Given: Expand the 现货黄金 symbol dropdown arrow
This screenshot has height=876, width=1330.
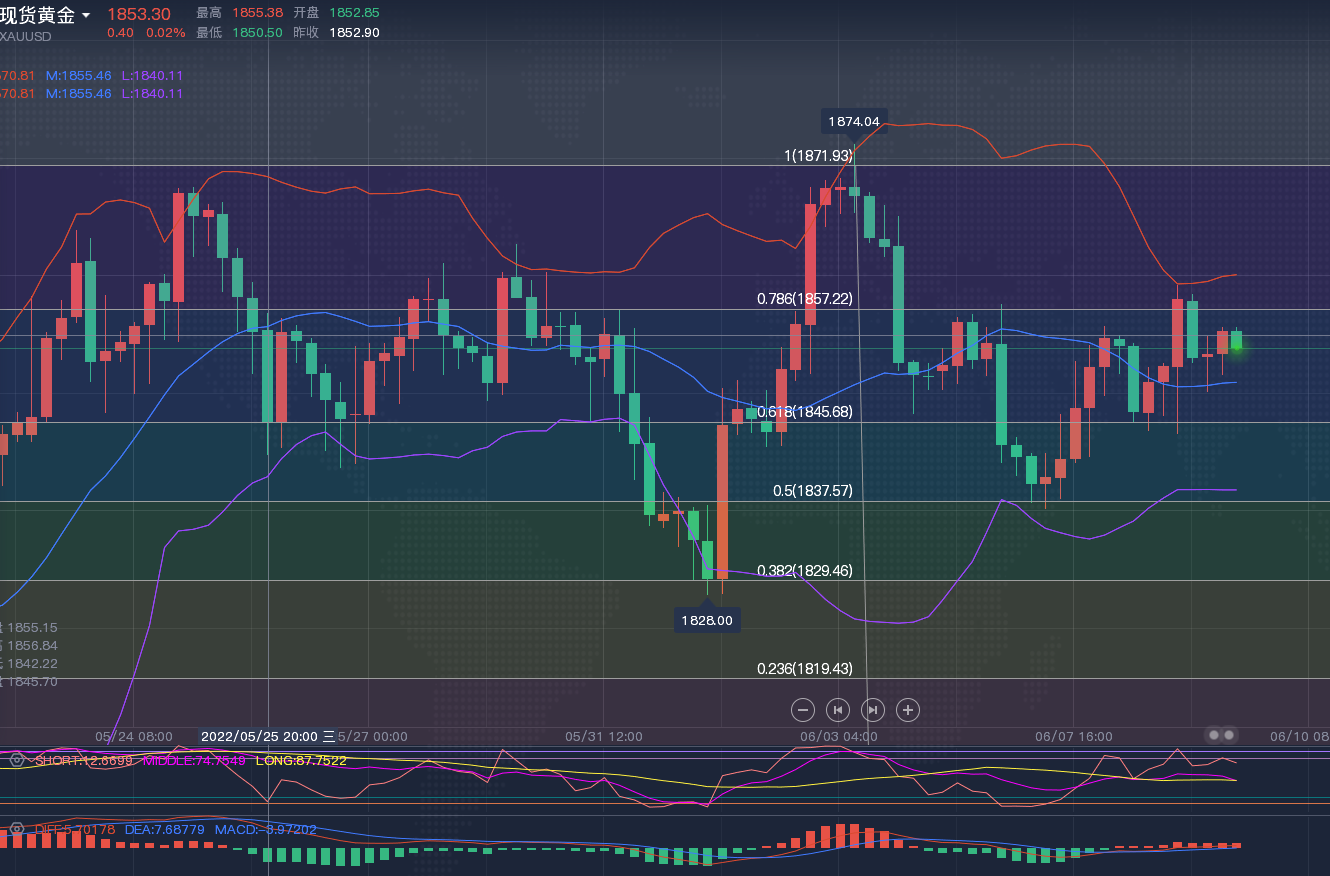Looking at the screenshot, I should coord(86,16).
